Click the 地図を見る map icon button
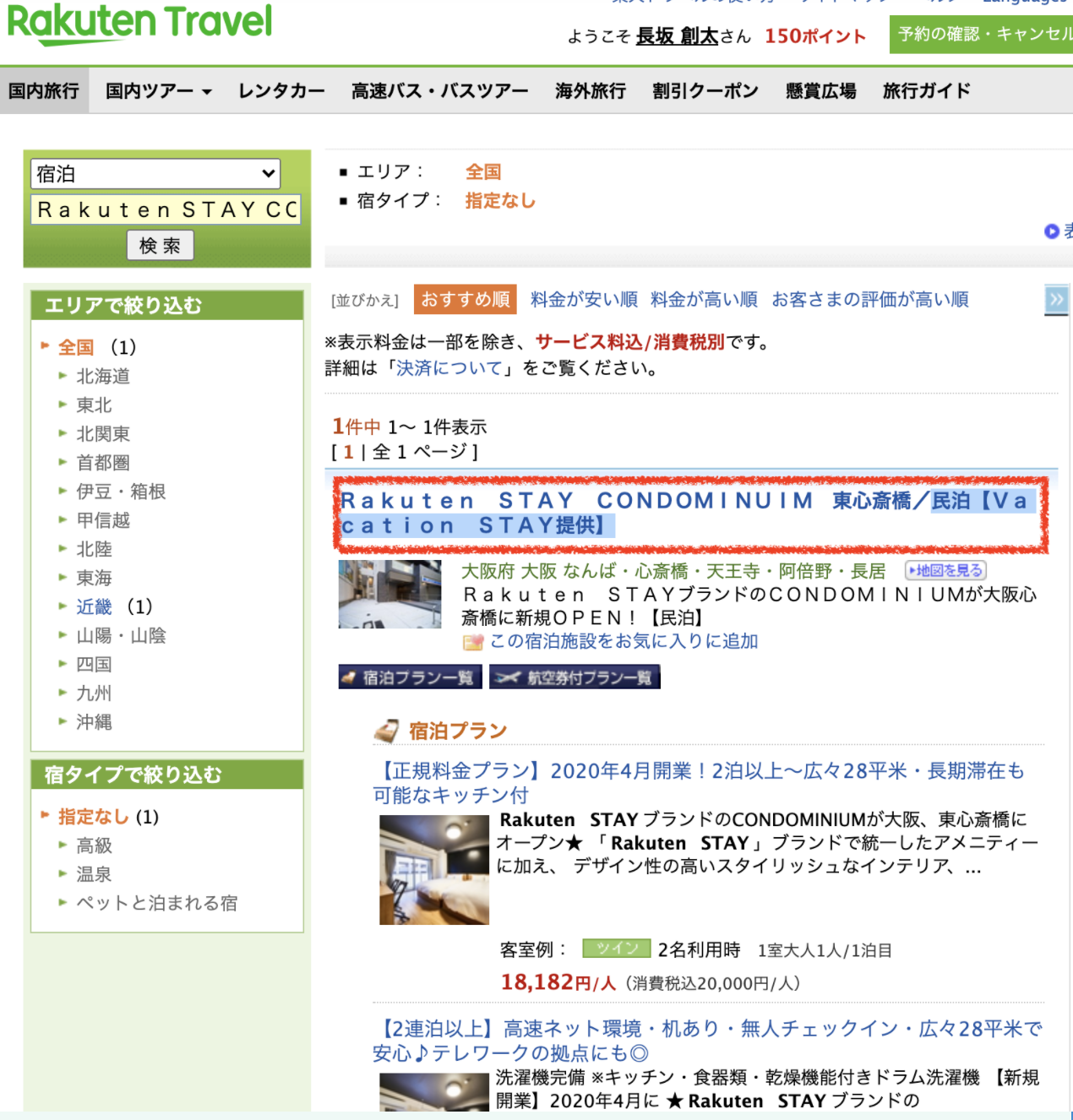 945,571
